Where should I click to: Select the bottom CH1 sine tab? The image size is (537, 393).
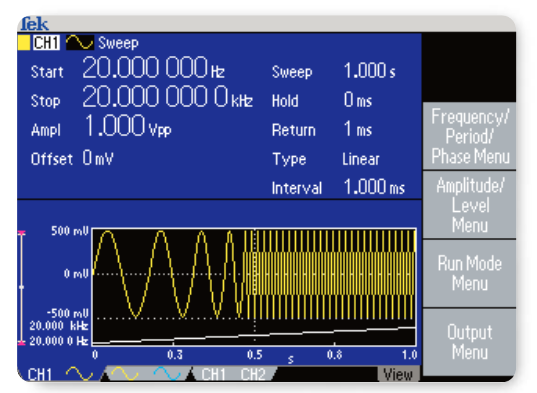60,374
